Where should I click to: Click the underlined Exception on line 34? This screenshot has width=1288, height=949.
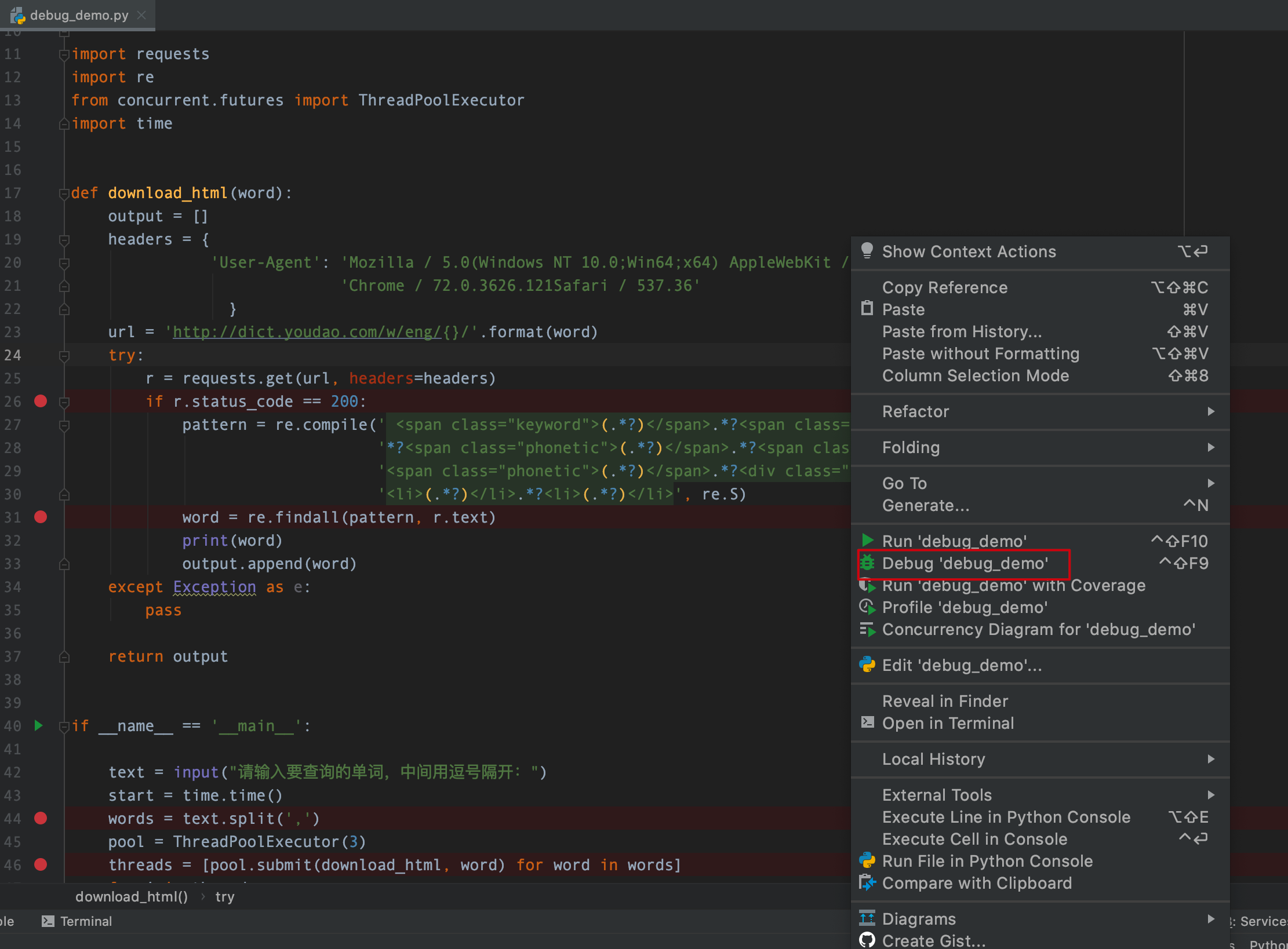(x=214, y=587)
